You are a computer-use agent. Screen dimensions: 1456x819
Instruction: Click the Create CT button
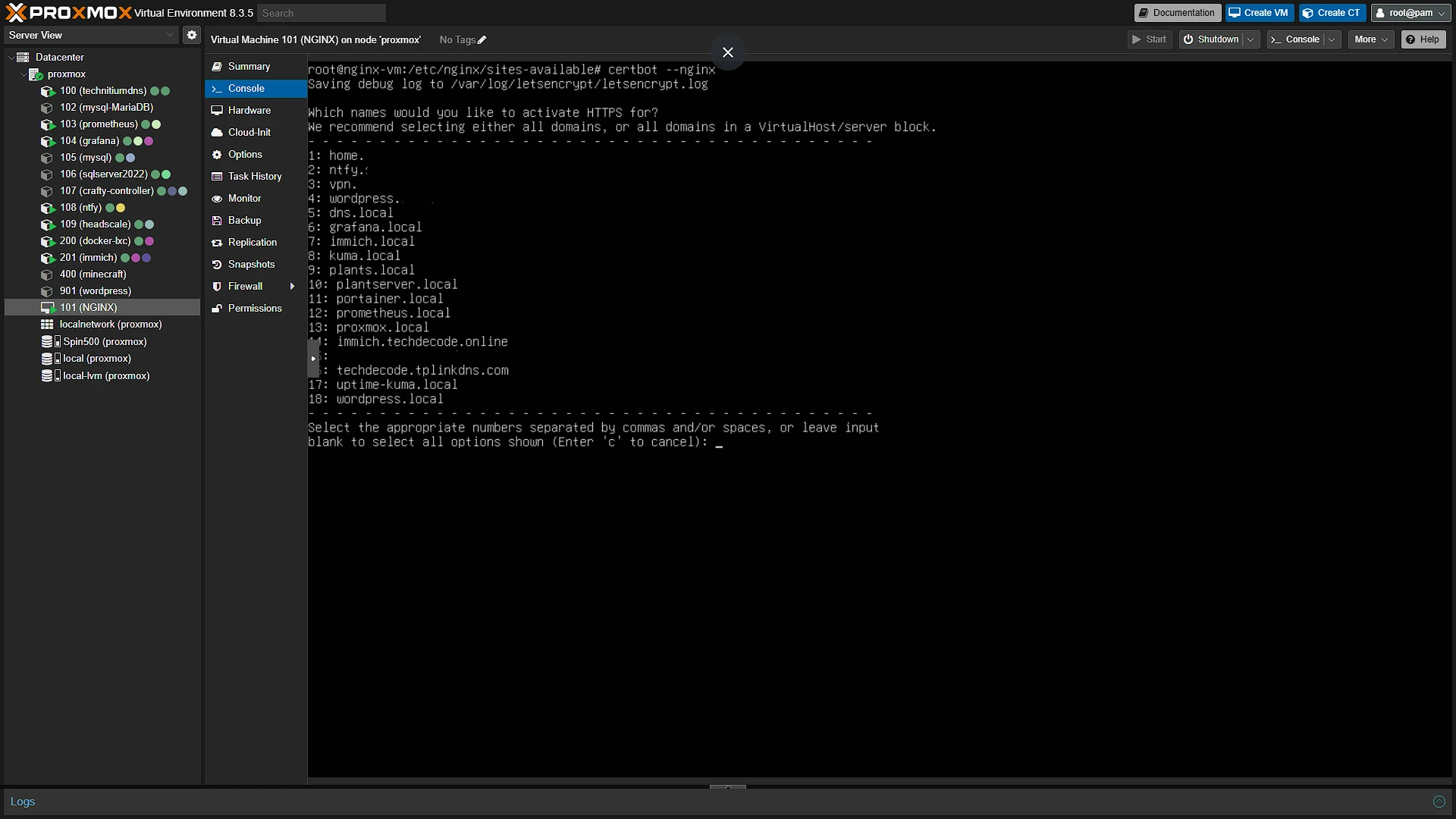tap(1332, 13)
